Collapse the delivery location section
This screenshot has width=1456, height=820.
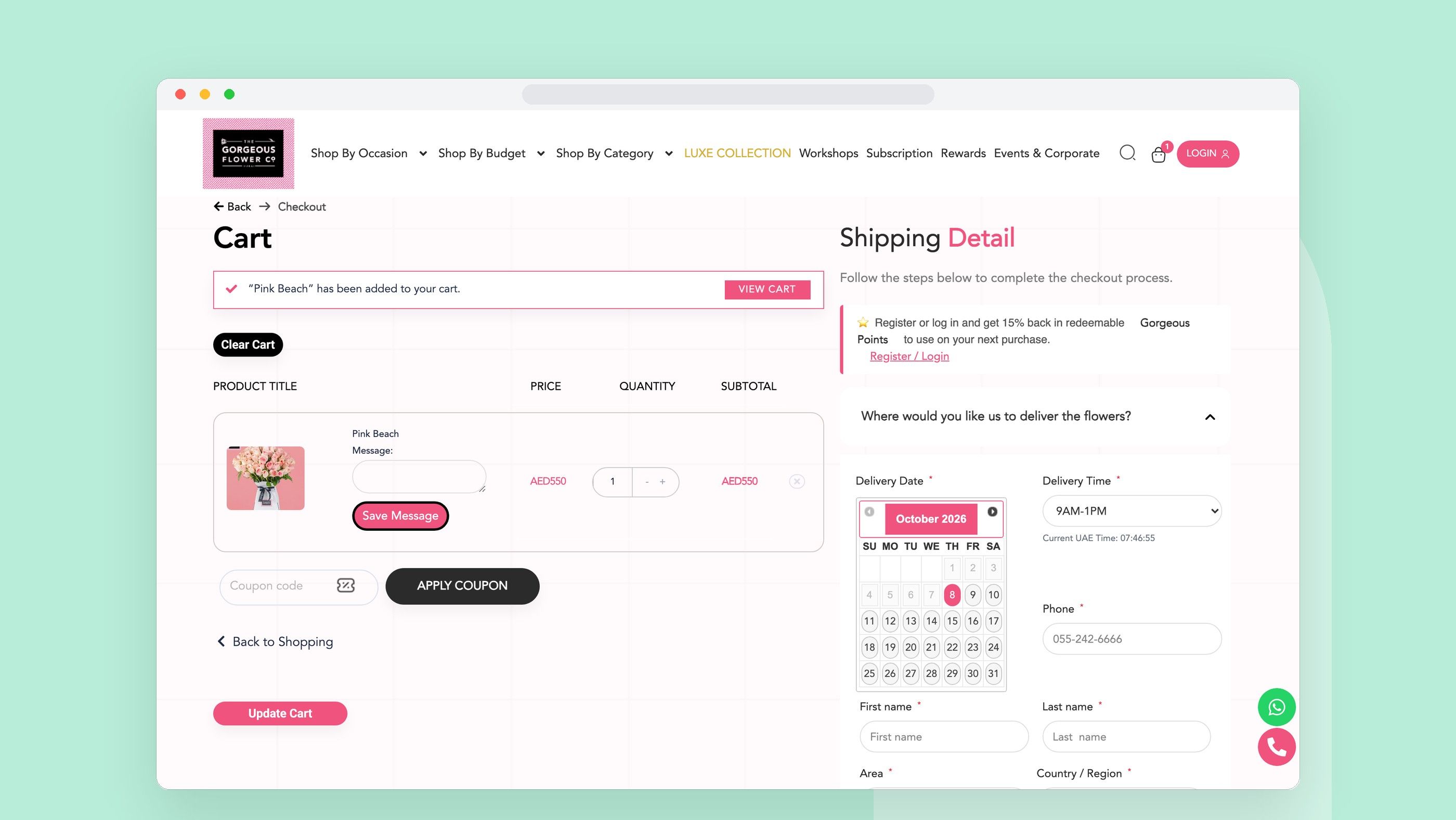pos(1210,417)
